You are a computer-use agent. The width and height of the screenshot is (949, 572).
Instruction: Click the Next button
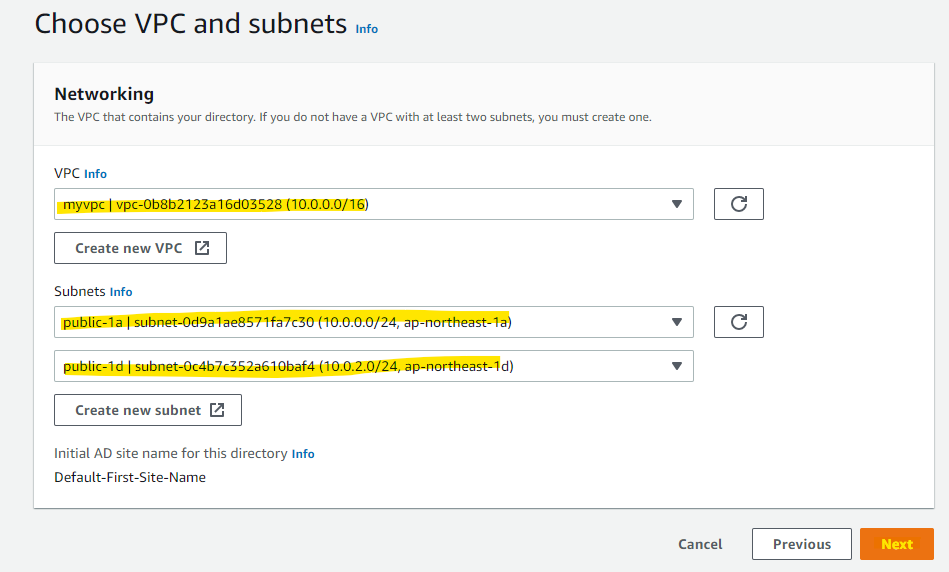[x=897, y=544]
